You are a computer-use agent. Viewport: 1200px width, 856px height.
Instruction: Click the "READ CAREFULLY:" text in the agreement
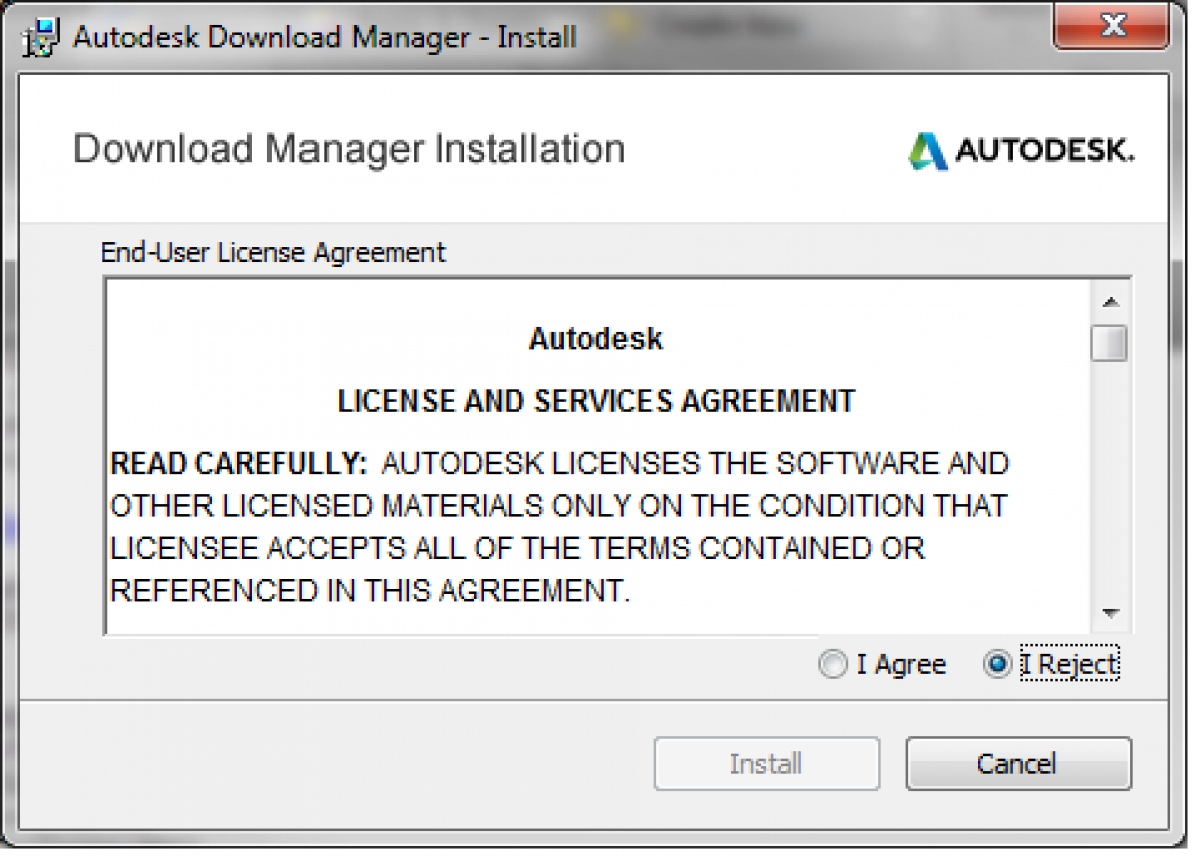[239, 464]
